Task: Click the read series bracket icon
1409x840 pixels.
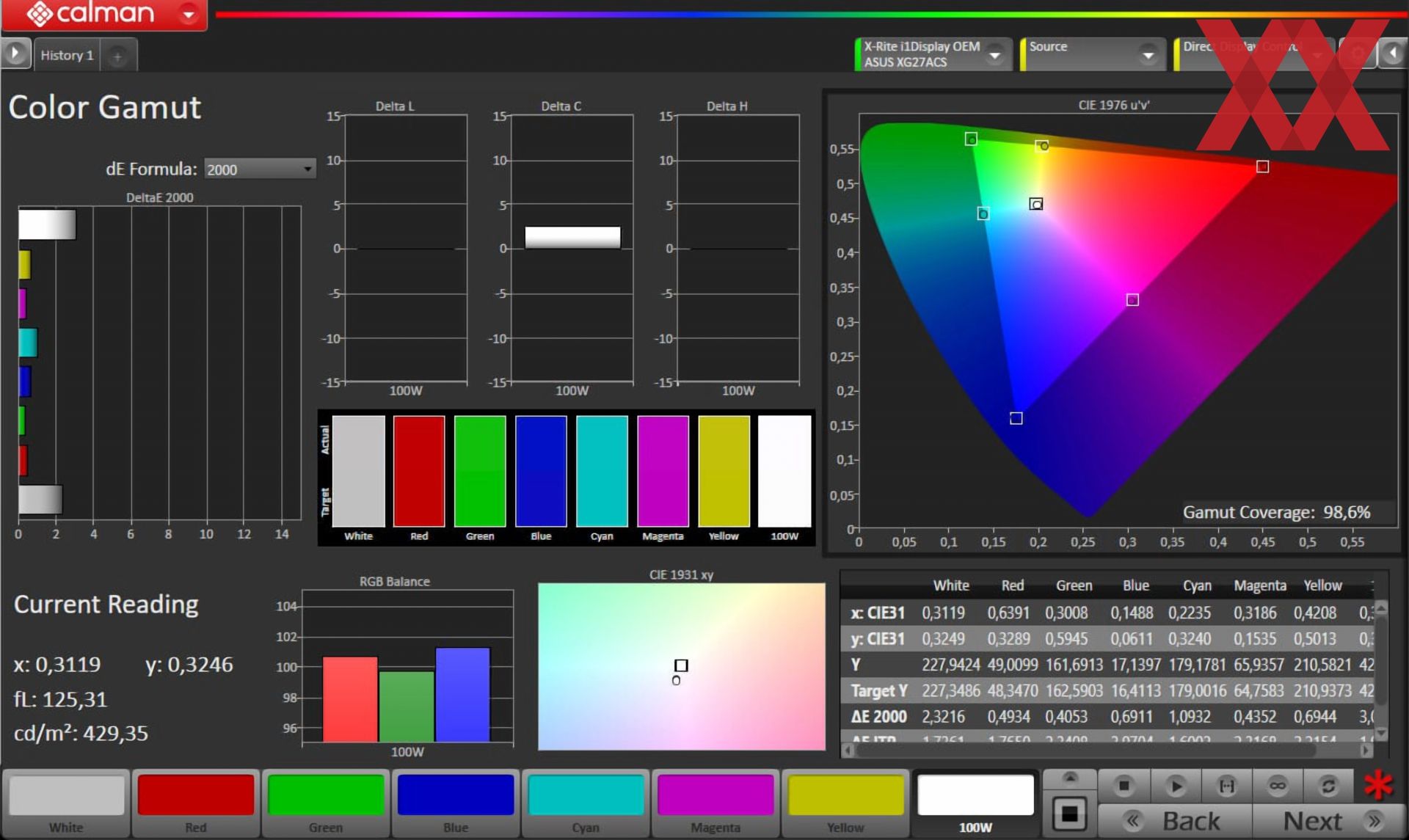Action: coord(1226,786)
